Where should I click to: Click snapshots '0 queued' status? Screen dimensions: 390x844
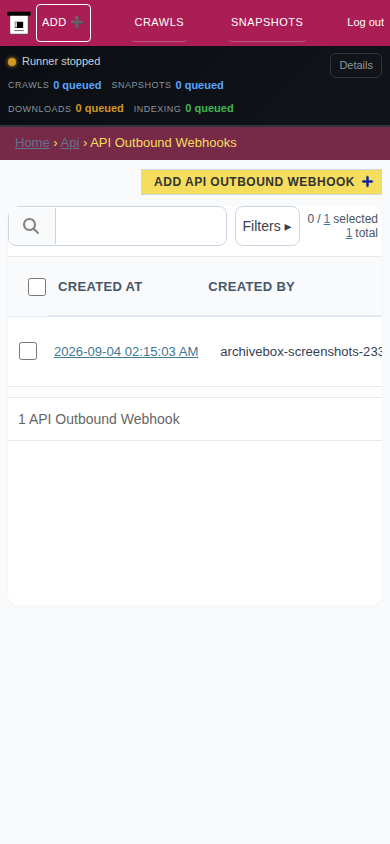[199, 85]
